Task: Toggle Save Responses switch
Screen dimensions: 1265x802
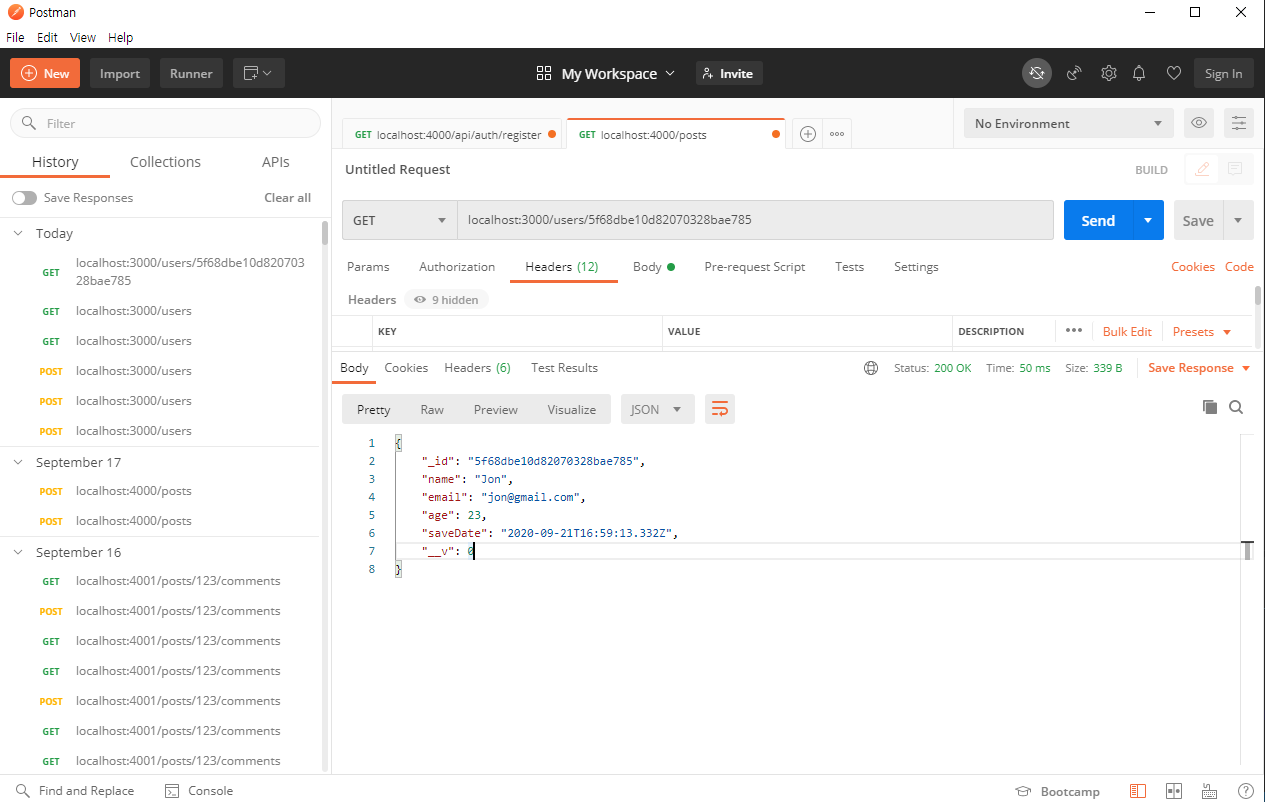Action: coord(24,198)
